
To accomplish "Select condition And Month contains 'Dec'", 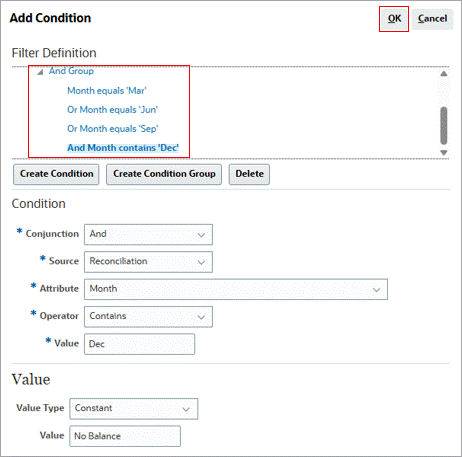I will pos(123,148).
